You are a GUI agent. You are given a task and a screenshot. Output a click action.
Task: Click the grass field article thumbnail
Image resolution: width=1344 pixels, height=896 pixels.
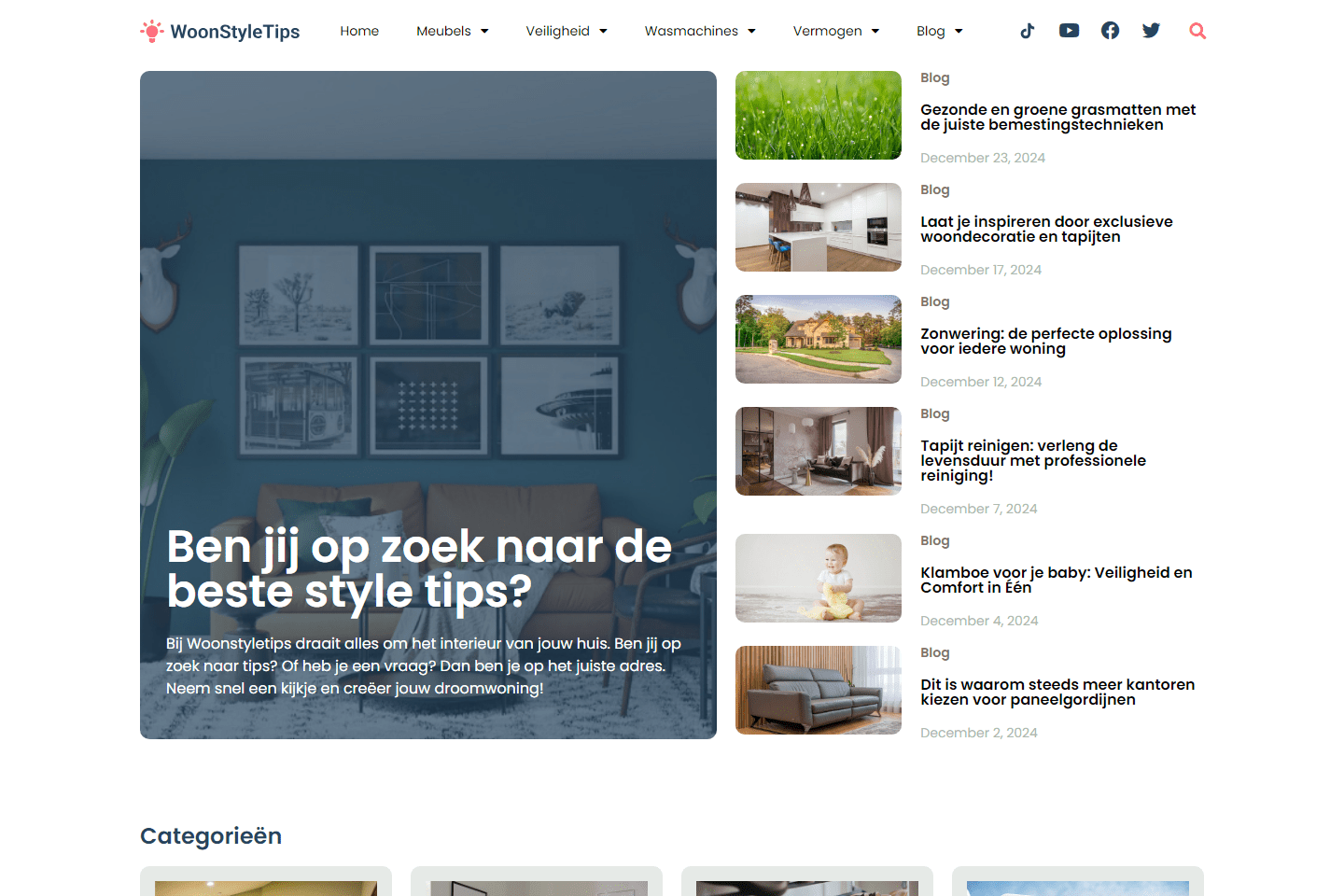click(818, 115)
